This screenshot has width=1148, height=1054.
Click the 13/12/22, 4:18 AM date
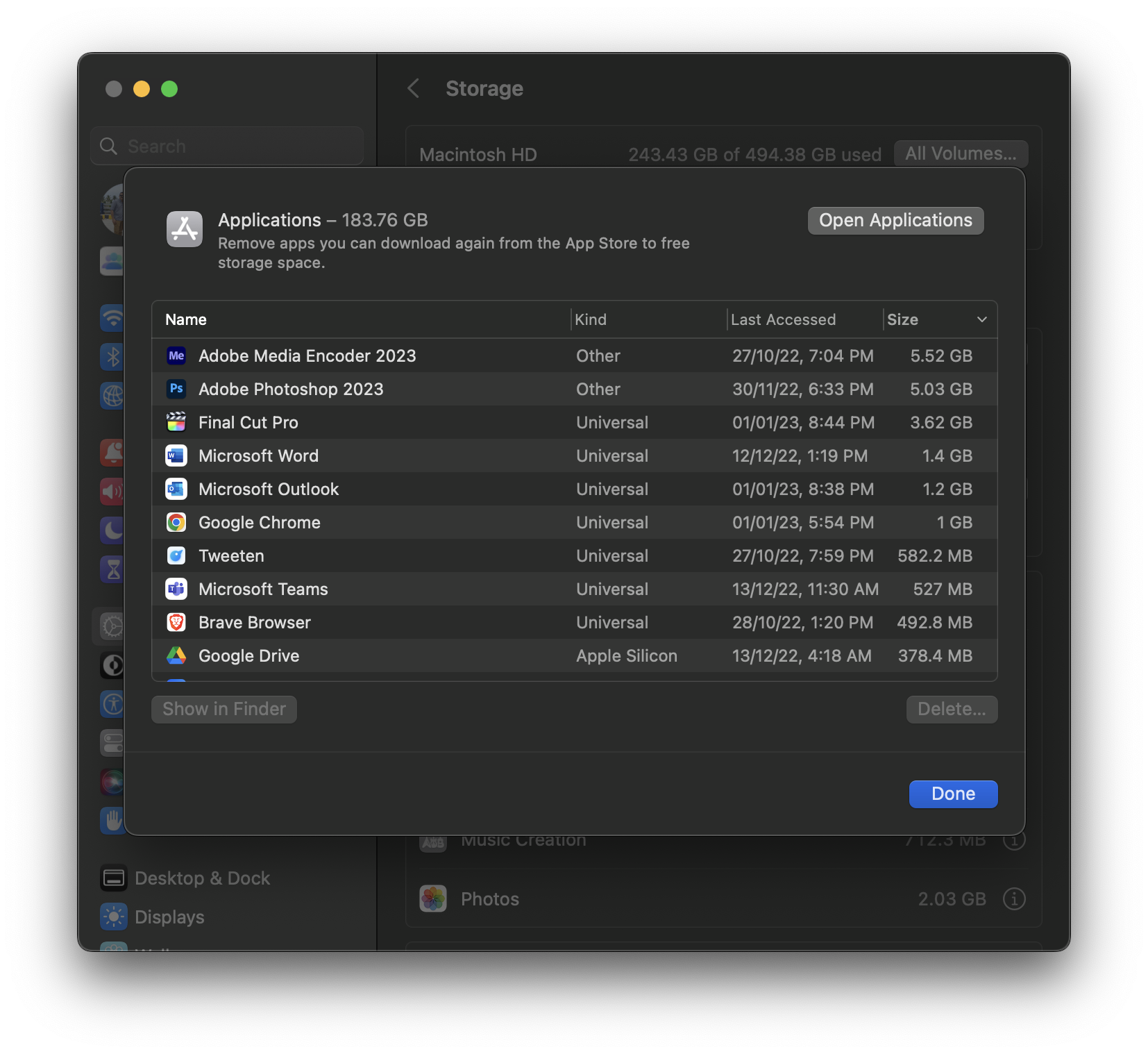[x=802, y=655]
